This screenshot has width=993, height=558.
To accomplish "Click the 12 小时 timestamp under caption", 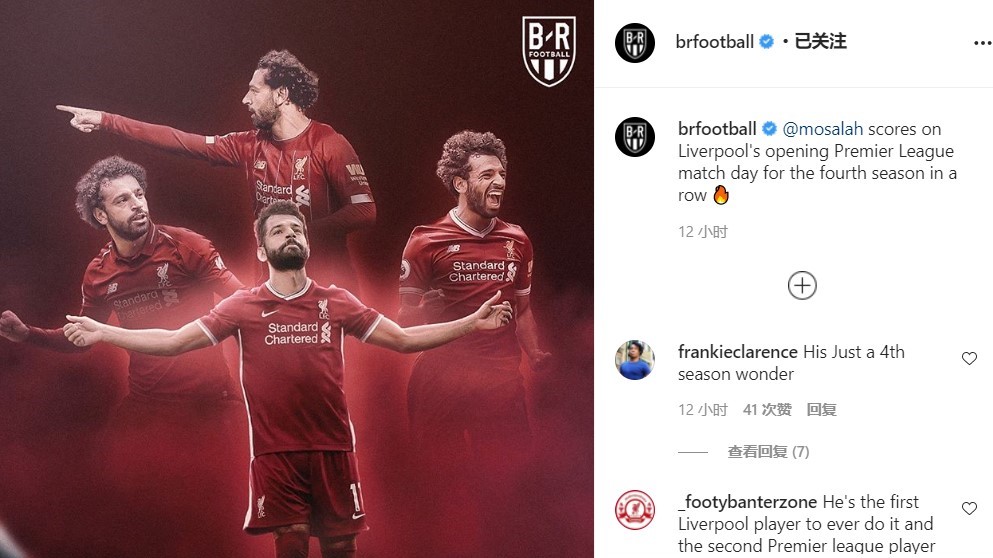I will pos(703,232).
